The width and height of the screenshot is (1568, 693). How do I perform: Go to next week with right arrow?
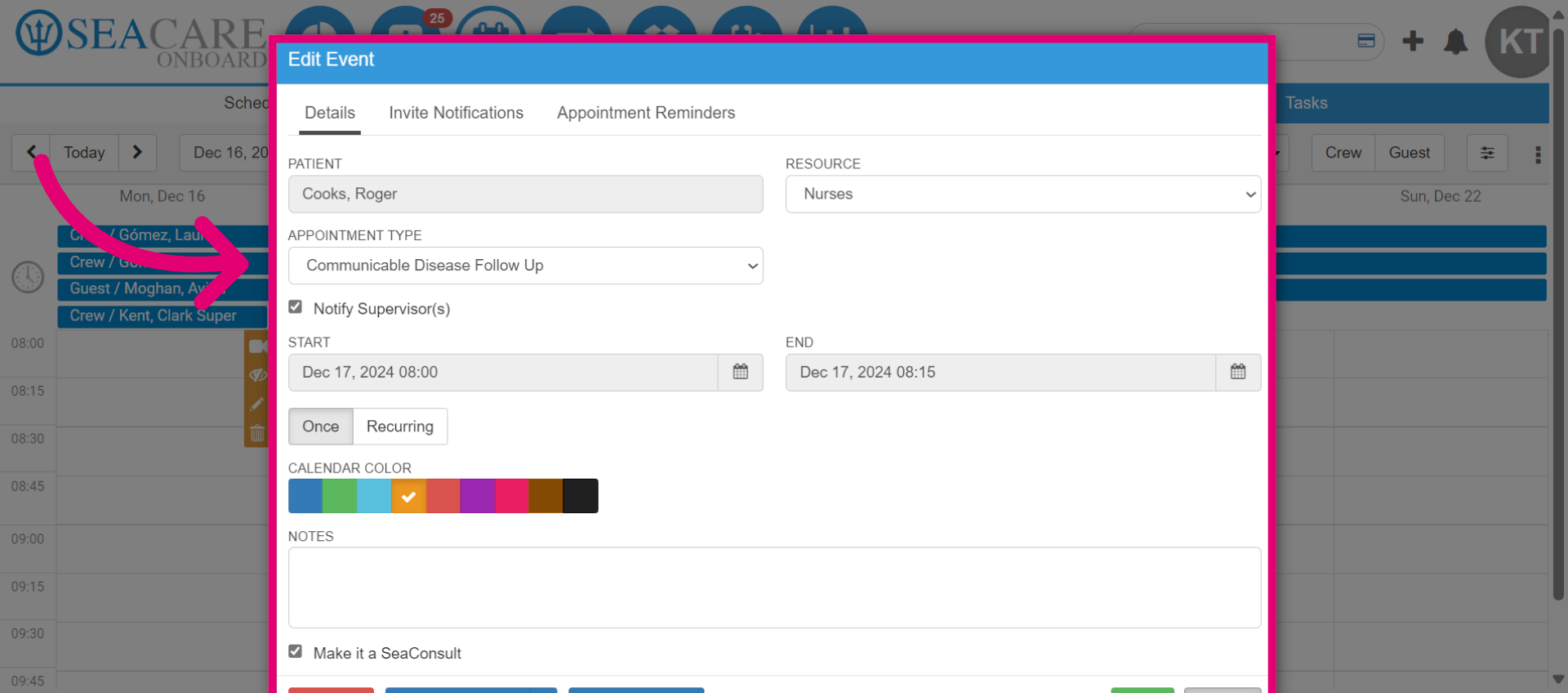pos(137,152)
